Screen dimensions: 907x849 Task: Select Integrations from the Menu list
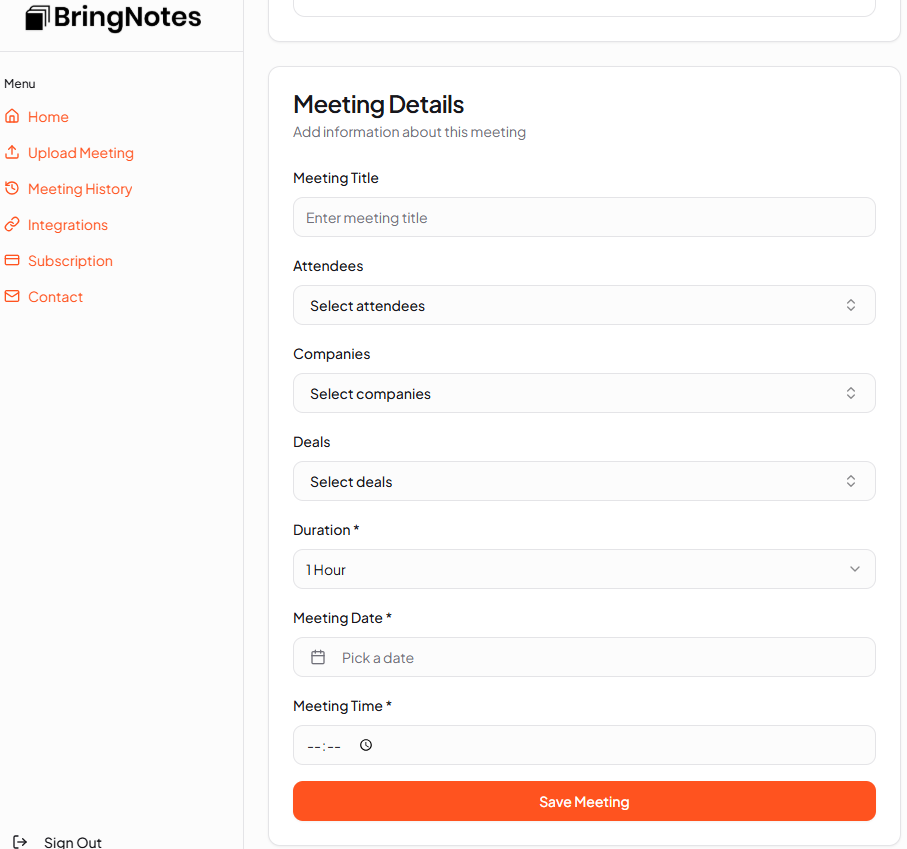[68, 224]
